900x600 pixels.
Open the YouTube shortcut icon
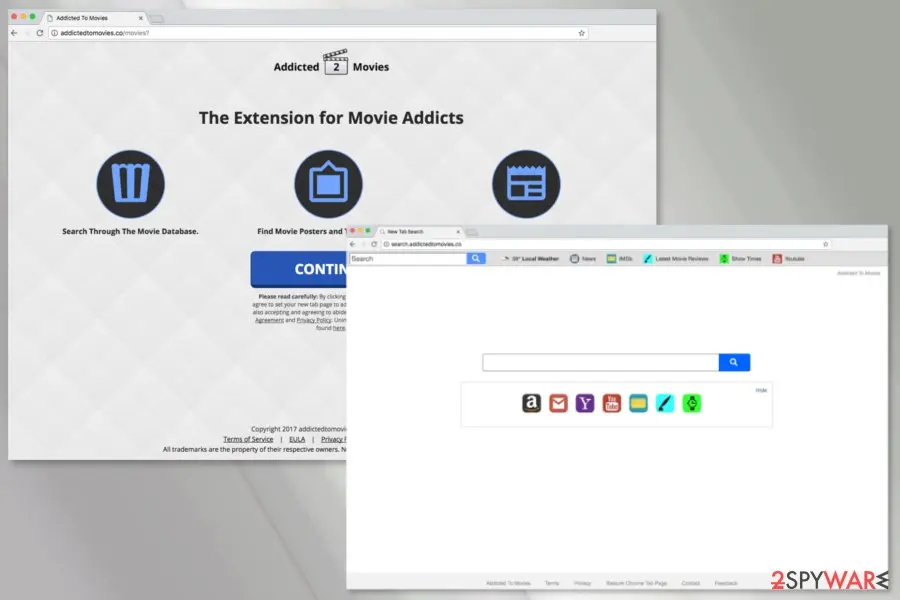click(x=612, y=403)
